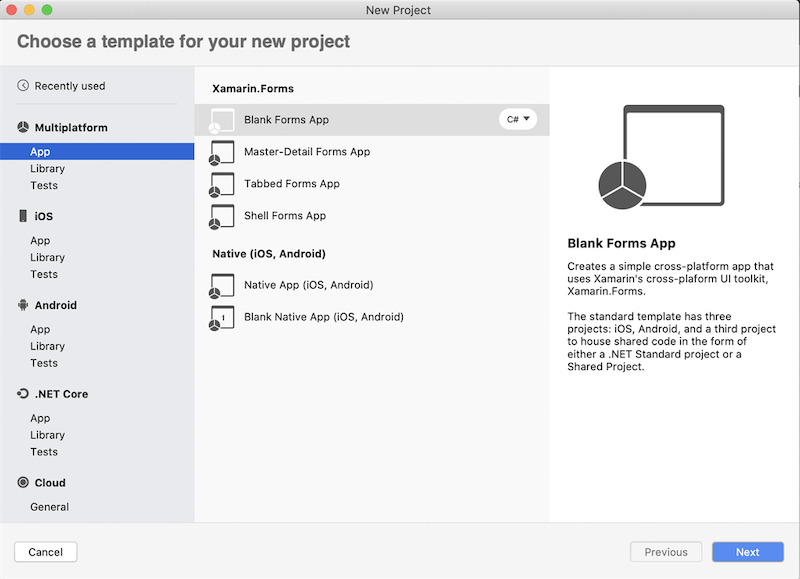Click the Blank Forms App template icon
Viewport: 800px width, 579px height.
point(221,121)
